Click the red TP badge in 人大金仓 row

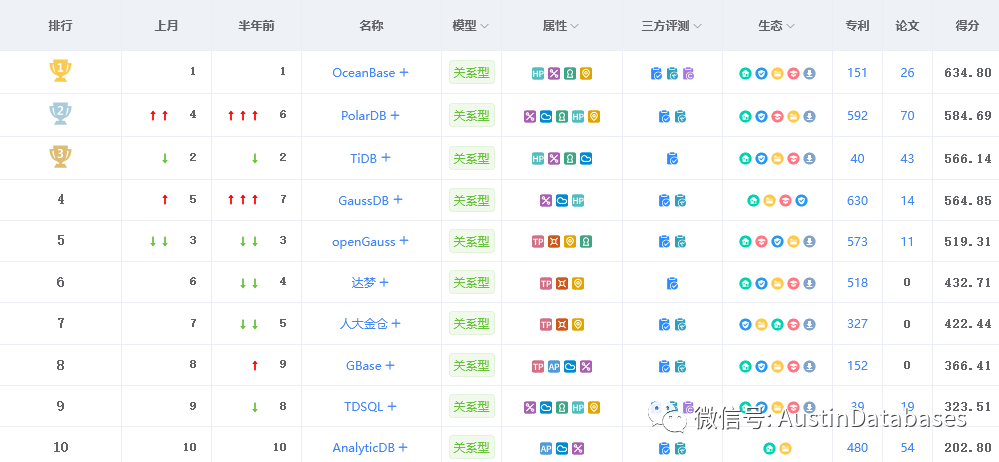pyautogui.click(x=546, y=324)
